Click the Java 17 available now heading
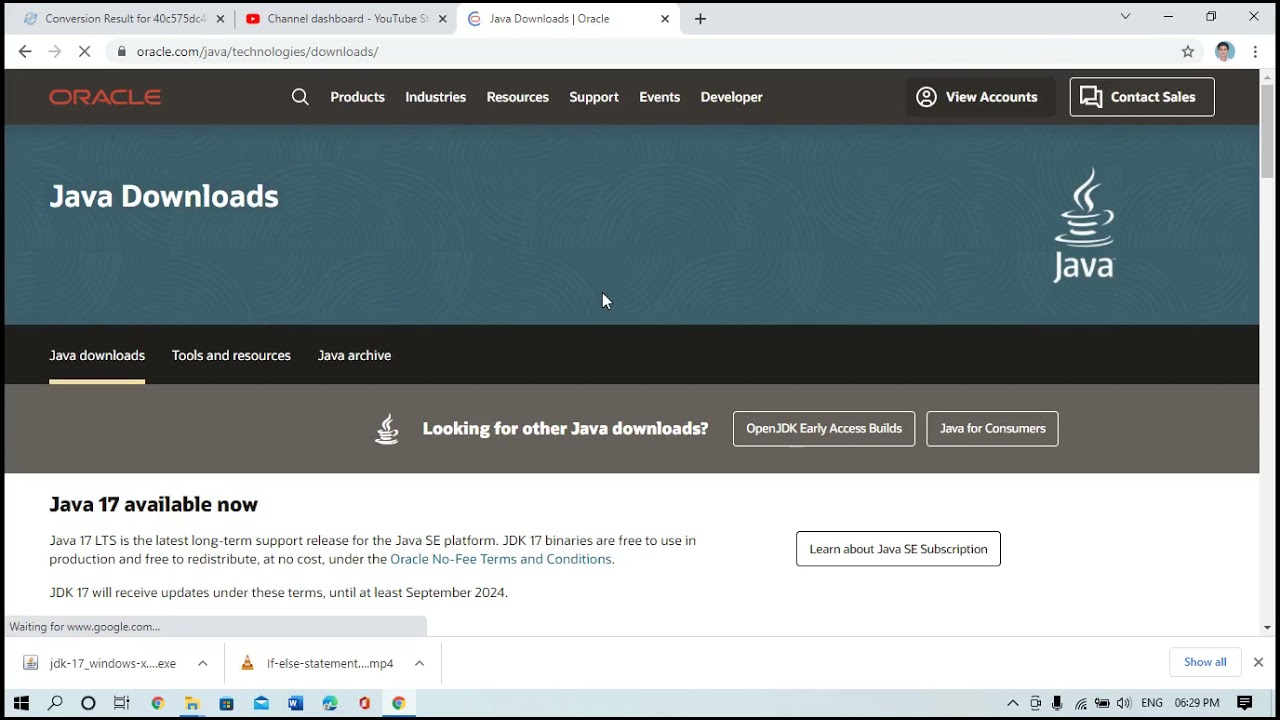The height and width of the screenshot is (720, 1280). coord(154,505)
